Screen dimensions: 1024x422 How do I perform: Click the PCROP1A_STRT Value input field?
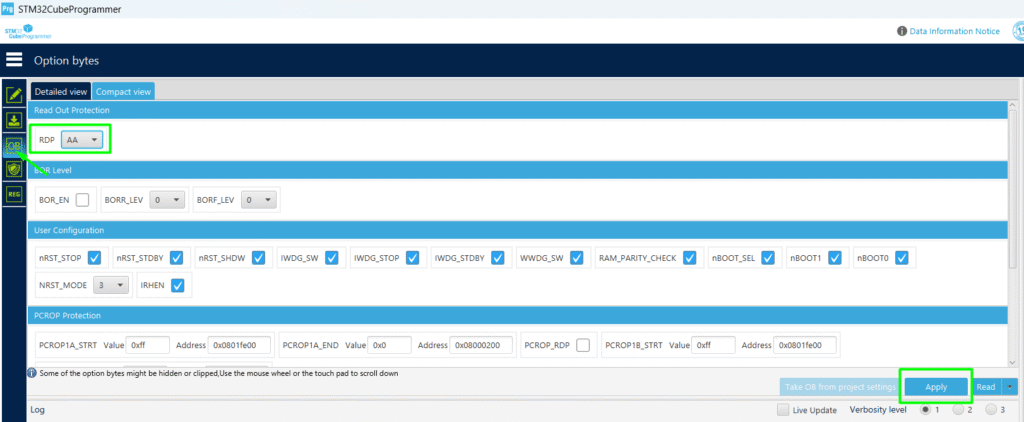click(148, 345)
